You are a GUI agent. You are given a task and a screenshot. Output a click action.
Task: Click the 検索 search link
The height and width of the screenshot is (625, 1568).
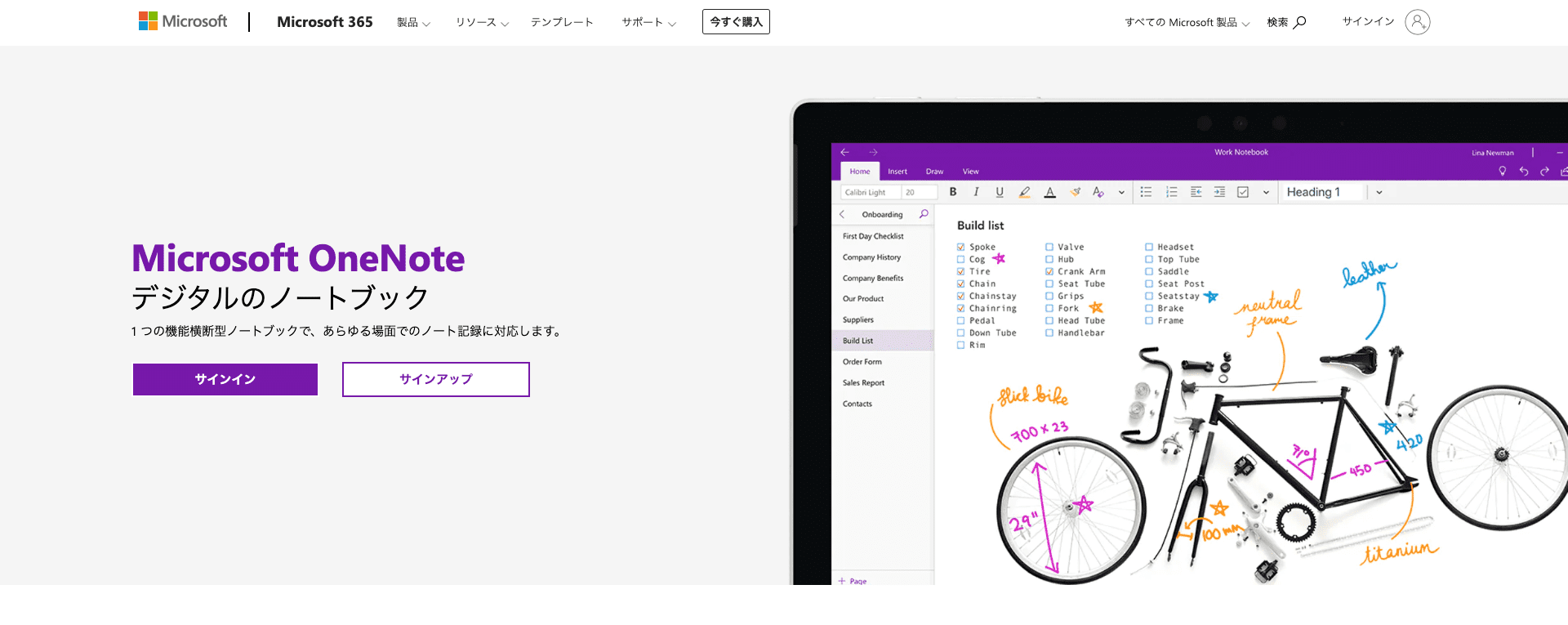coord(1286,22)
